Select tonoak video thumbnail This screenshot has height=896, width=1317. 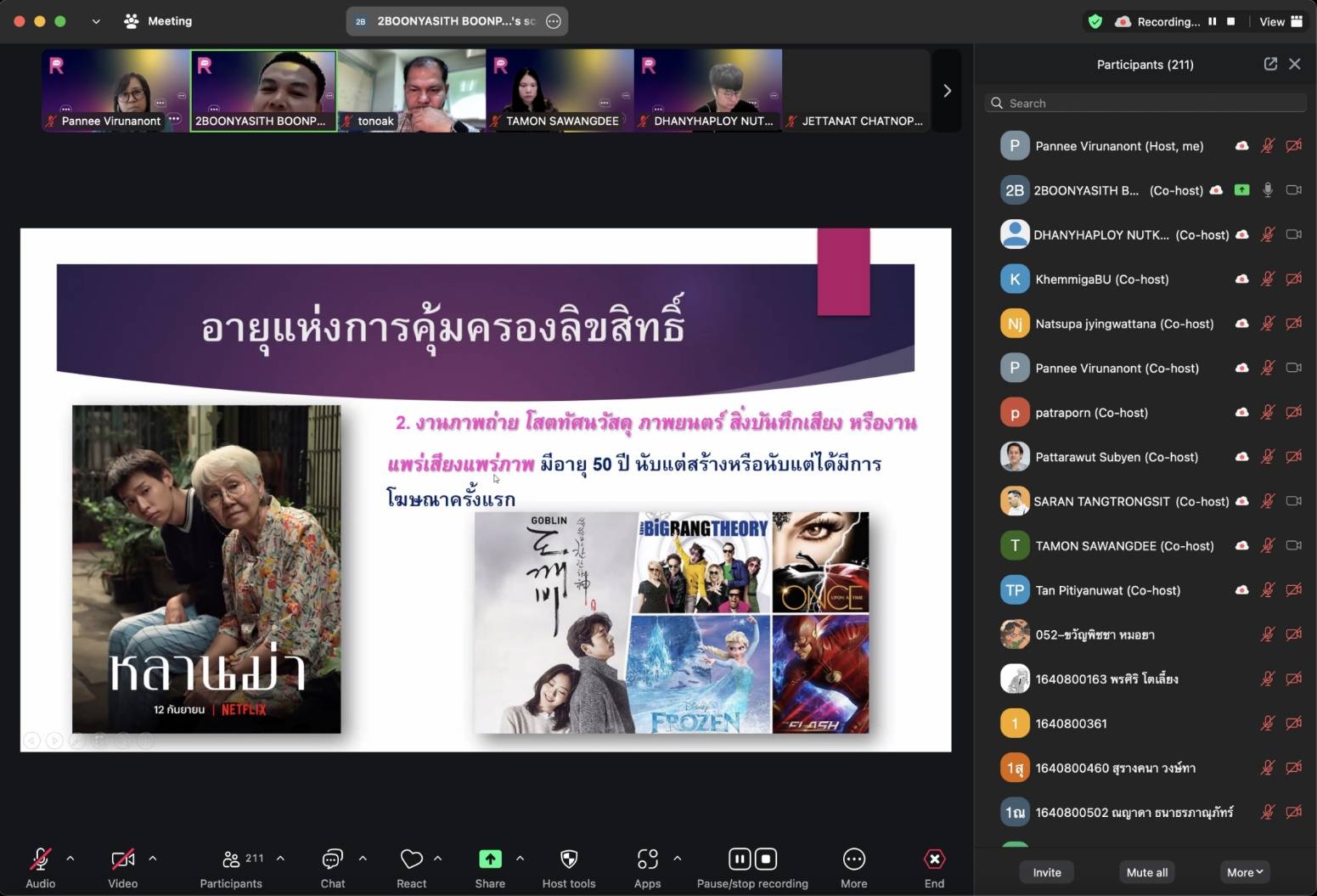412,90
